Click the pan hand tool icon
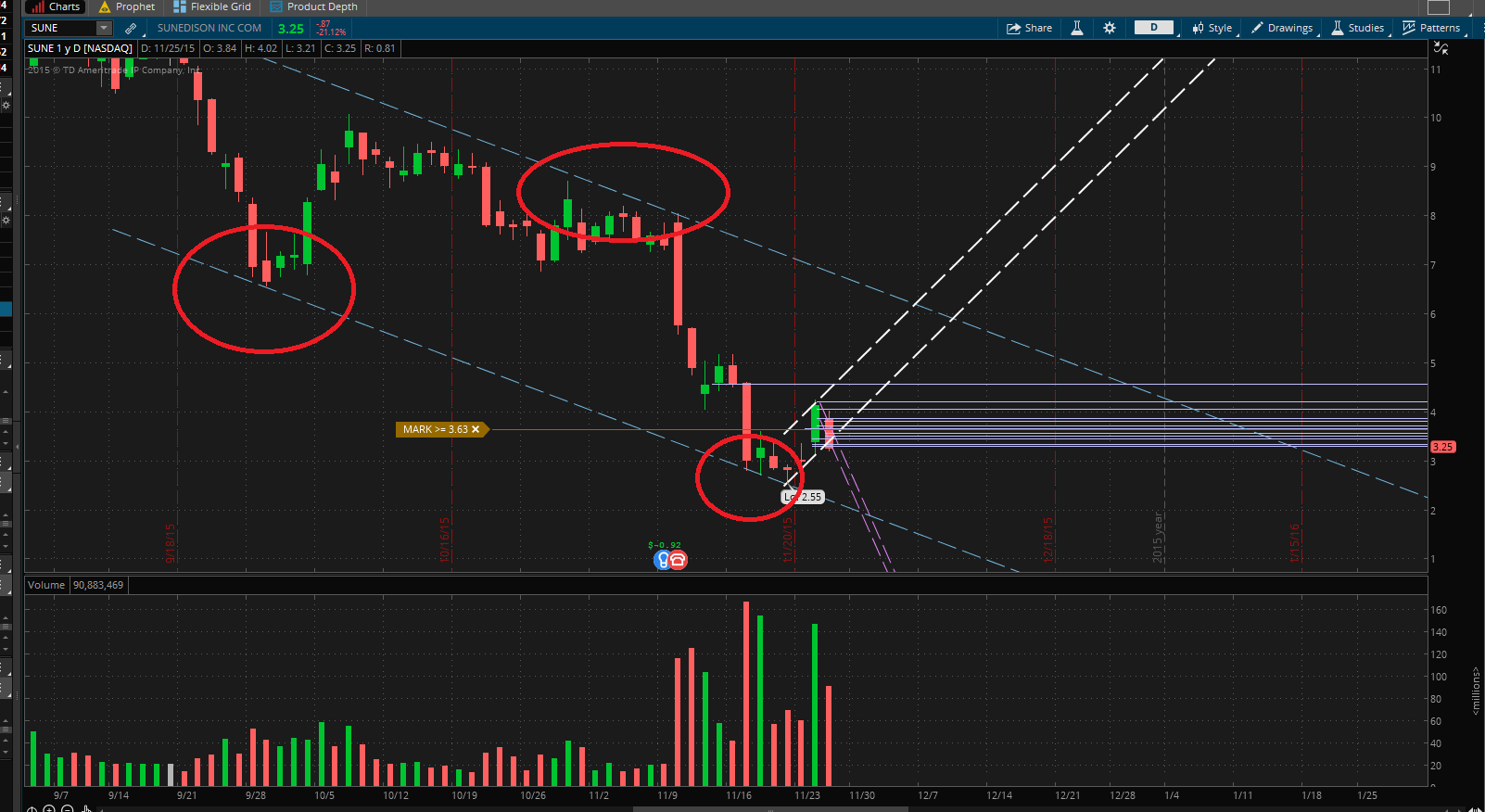Viewport: 1485px width, 812px height. pos(86,808)
